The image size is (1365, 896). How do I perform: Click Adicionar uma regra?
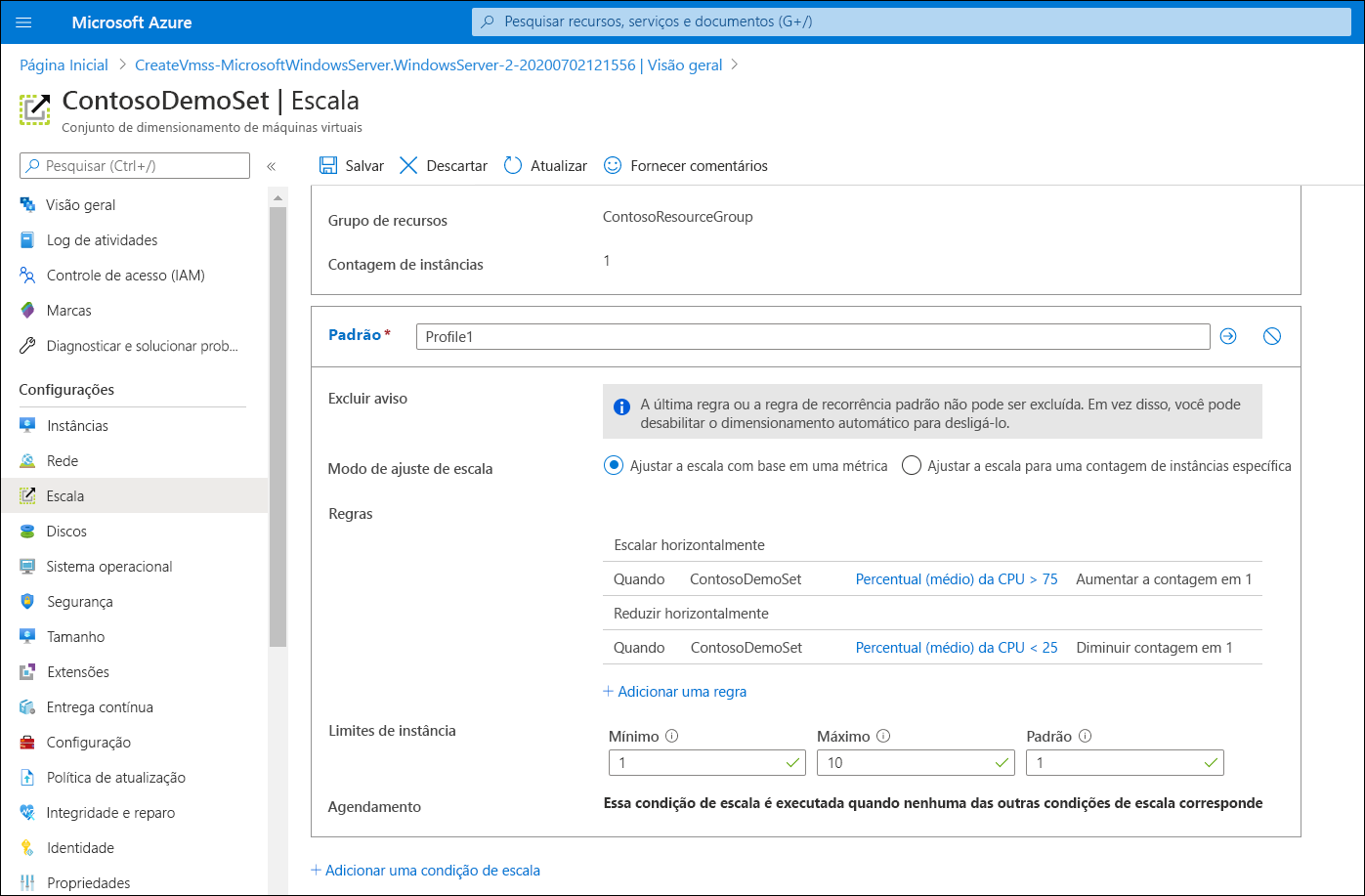coord(675,692)
